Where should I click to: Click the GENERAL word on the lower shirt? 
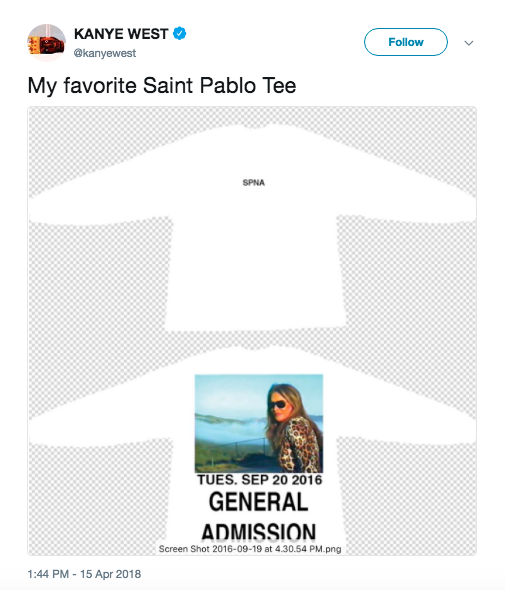259,502
